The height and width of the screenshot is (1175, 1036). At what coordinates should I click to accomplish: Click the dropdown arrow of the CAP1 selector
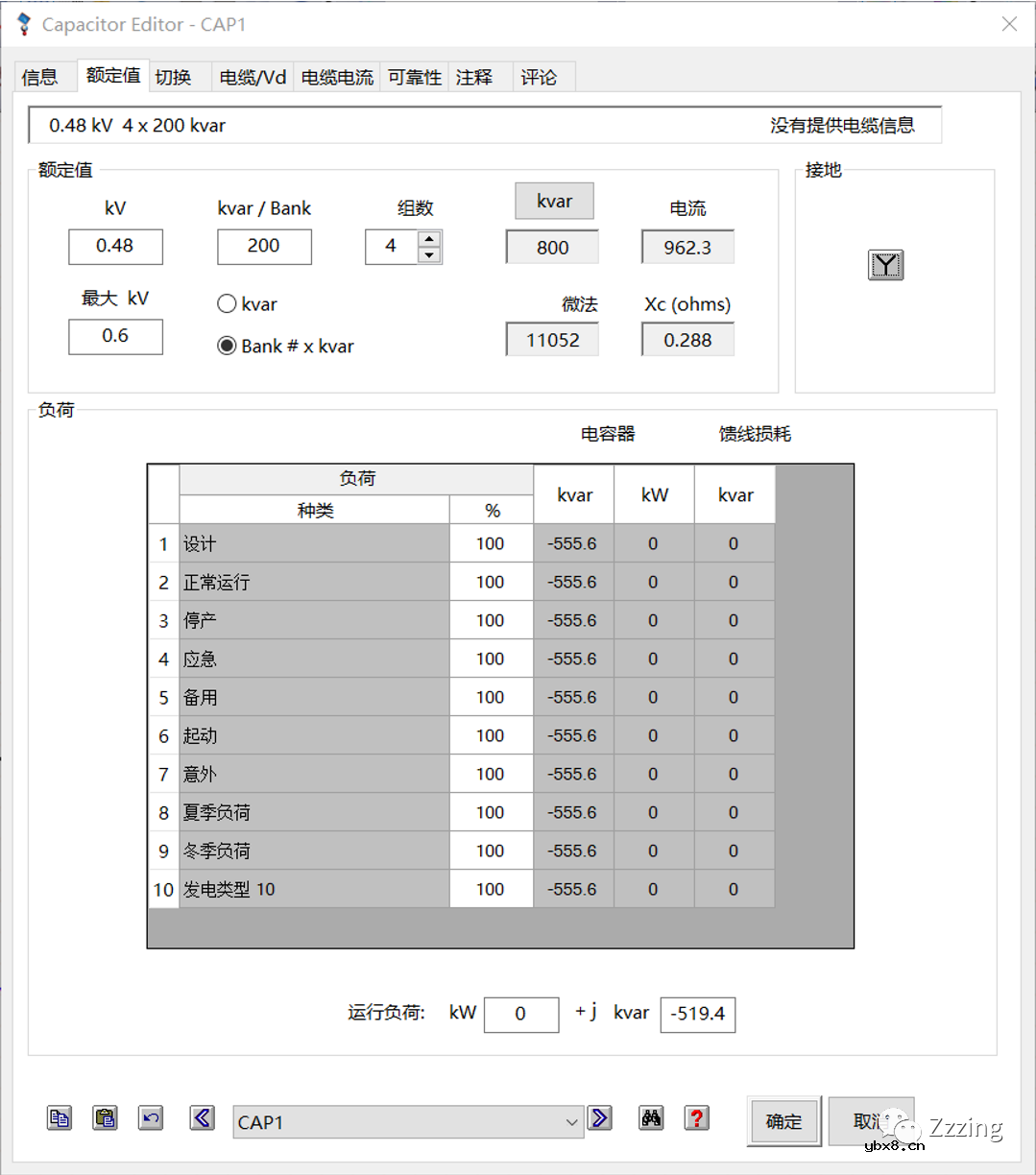[x=572, y=1121]
